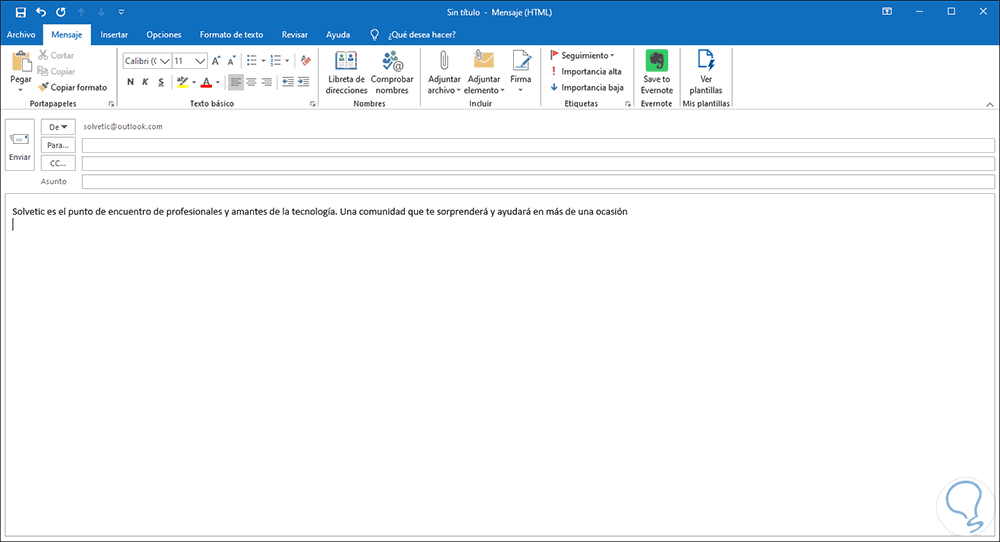Align the text to the left
This screenshot has height=542, width=1000.
coord(236,82)
